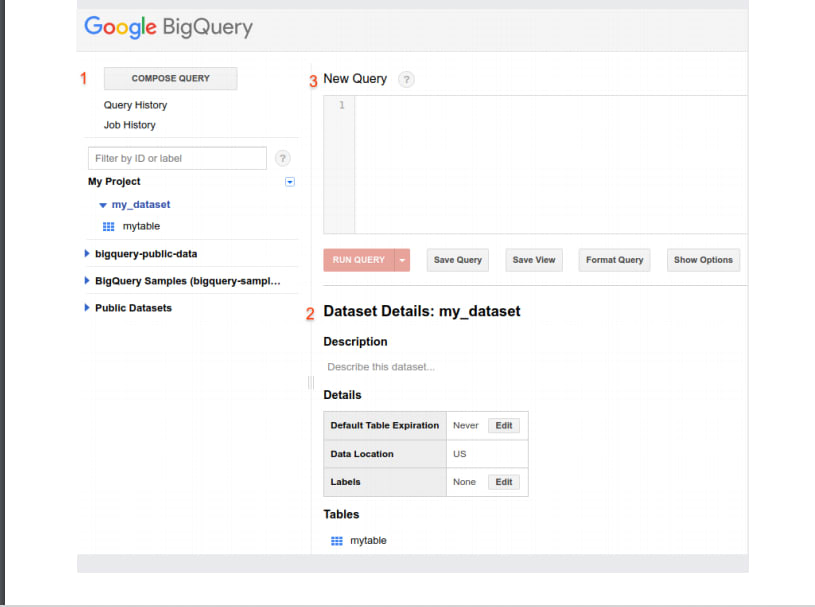The height and width of the screenshot is (607, 815).
Task: Click the panel splitter handle between sidebar and details
Action: click(x=311, y=382)
